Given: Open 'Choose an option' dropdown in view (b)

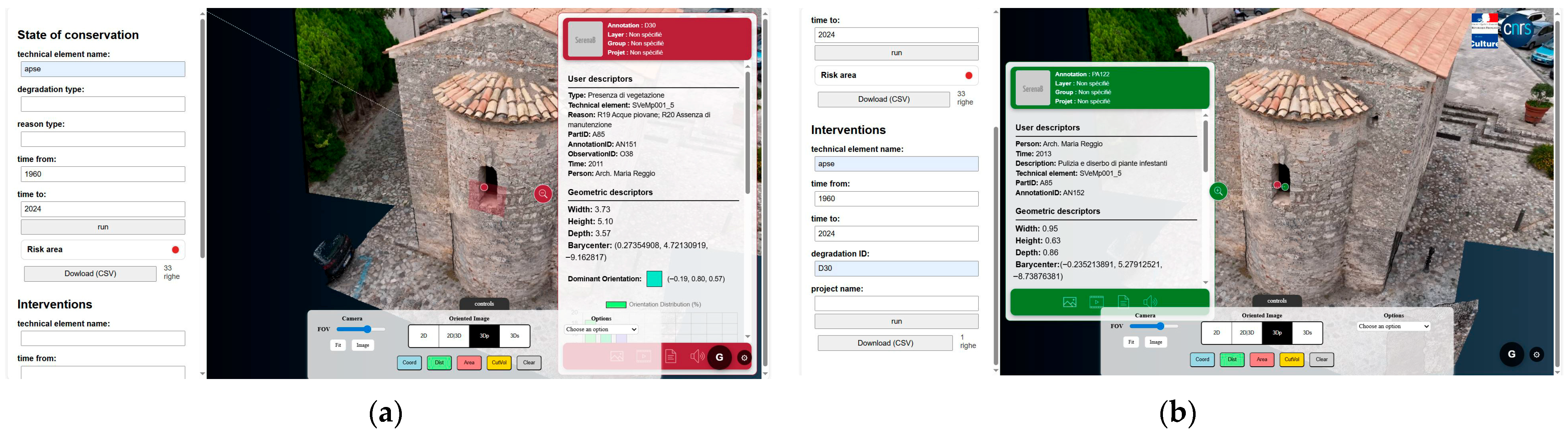Looking at the screenshot, I should point(1393,326).
